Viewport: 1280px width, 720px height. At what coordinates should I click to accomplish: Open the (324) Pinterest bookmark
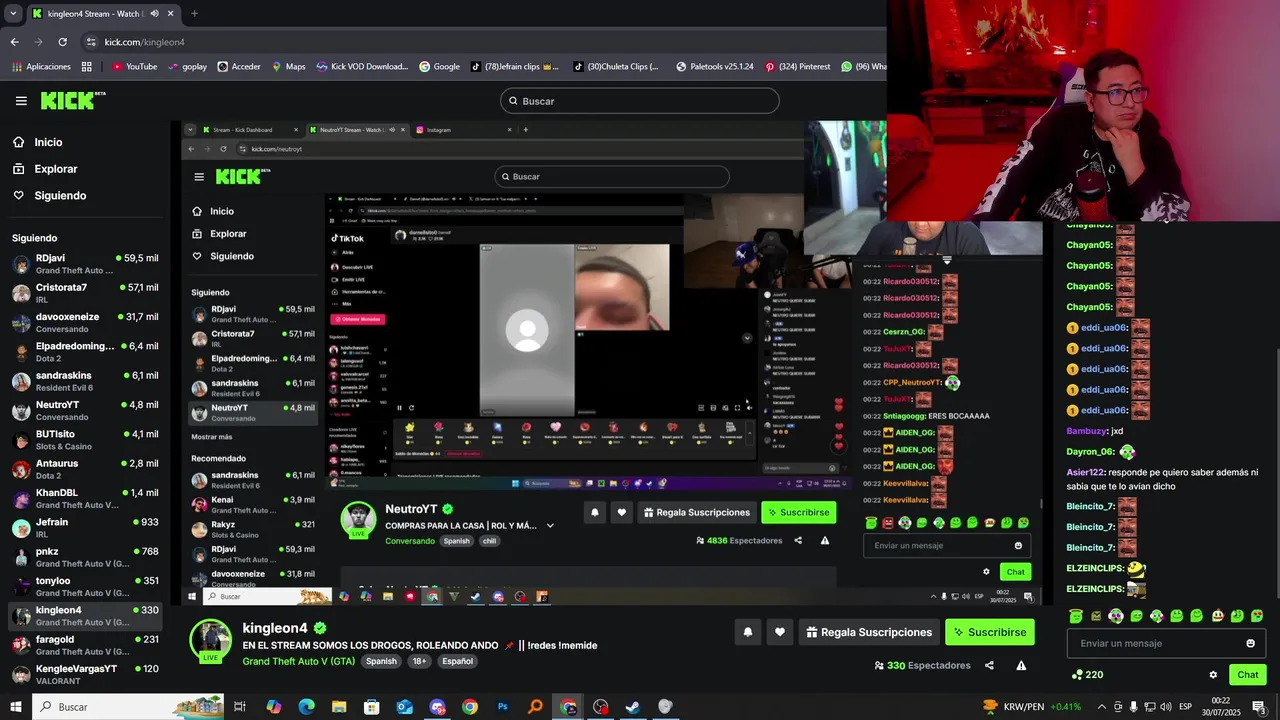(x=798, y=67)
